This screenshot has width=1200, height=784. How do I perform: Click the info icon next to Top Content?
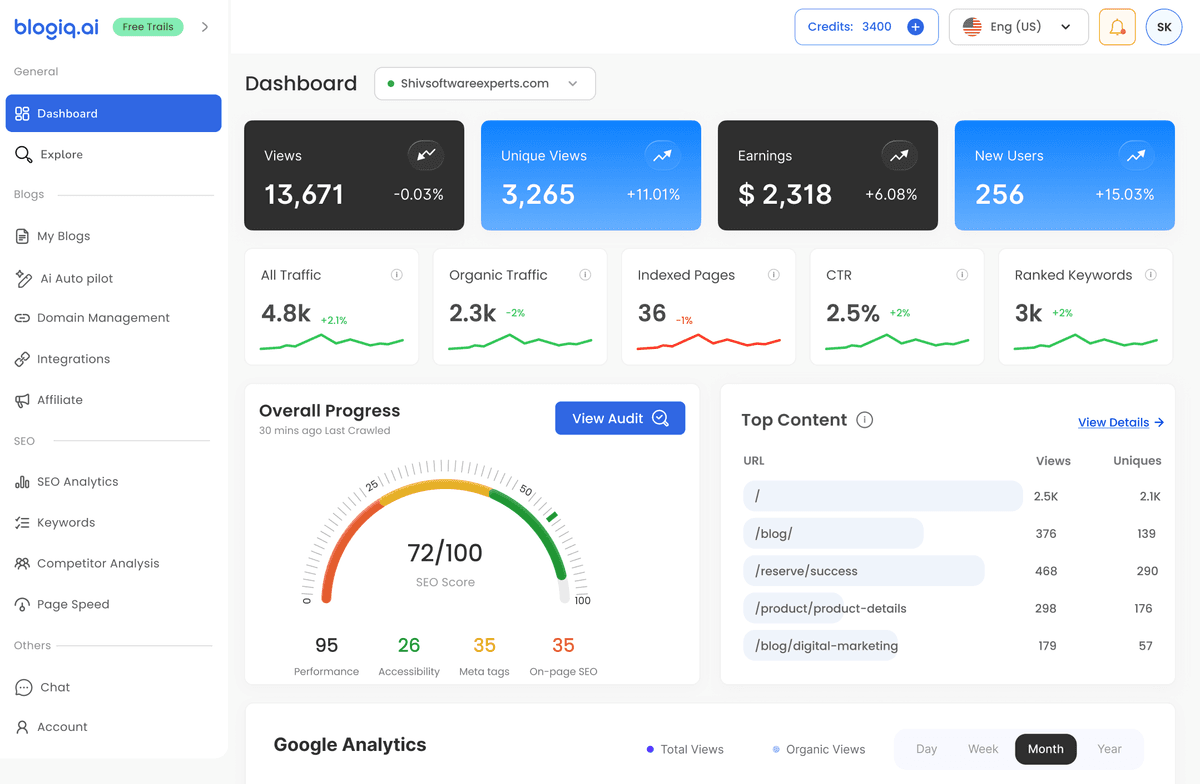865,420
